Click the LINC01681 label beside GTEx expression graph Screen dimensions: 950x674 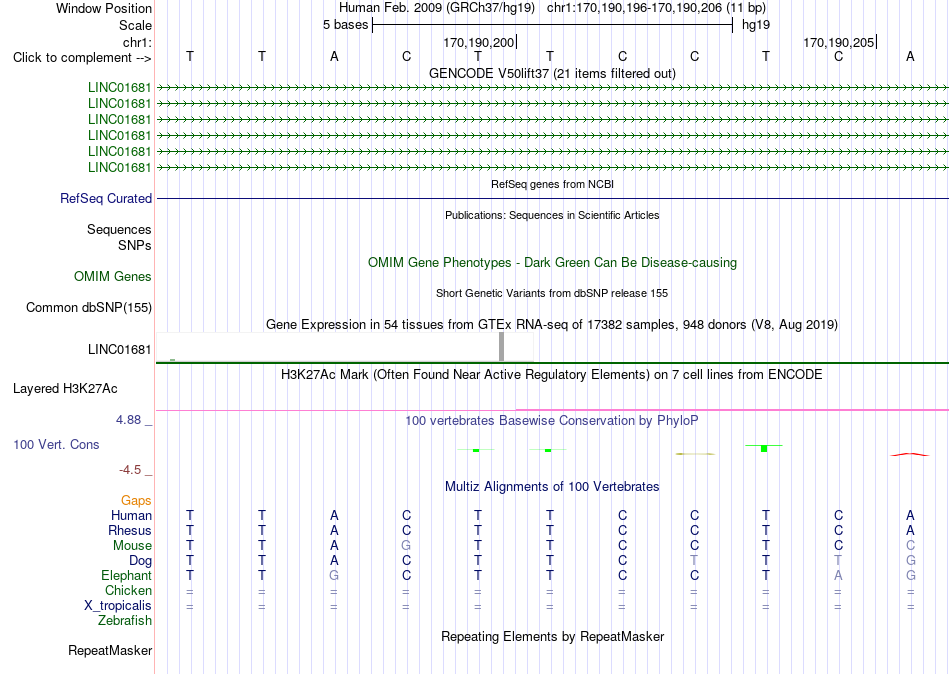point(119,349)
